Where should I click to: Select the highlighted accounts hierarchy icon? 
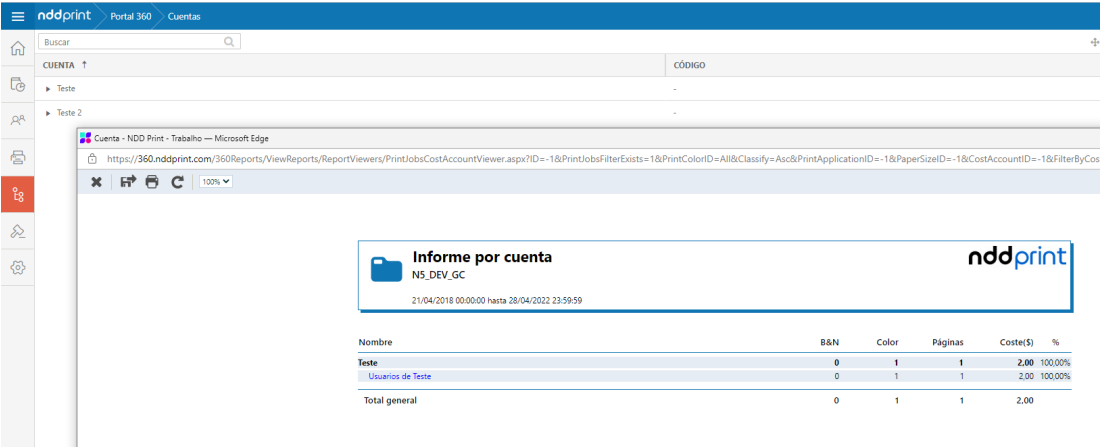coord(17,194)
